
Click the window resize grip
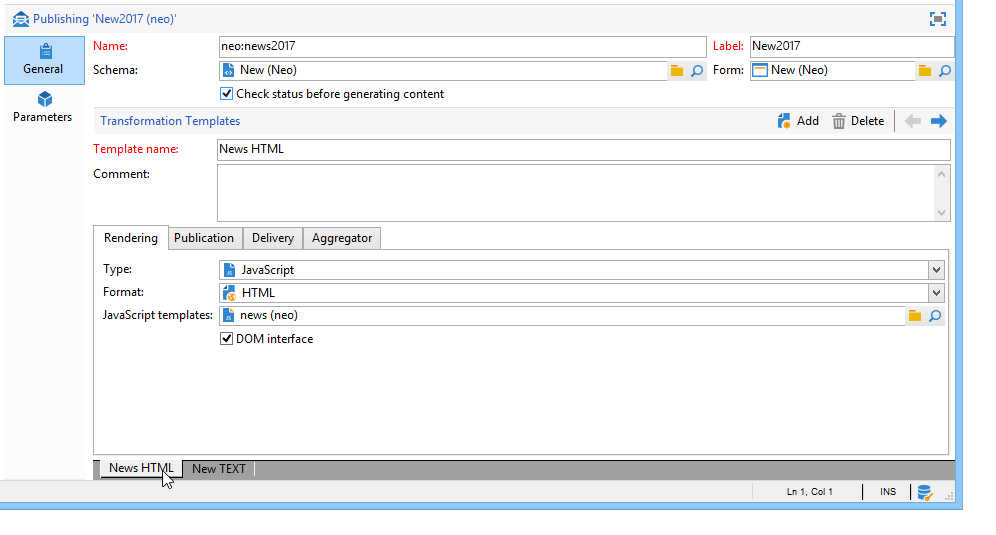click(x=949, y=497)
